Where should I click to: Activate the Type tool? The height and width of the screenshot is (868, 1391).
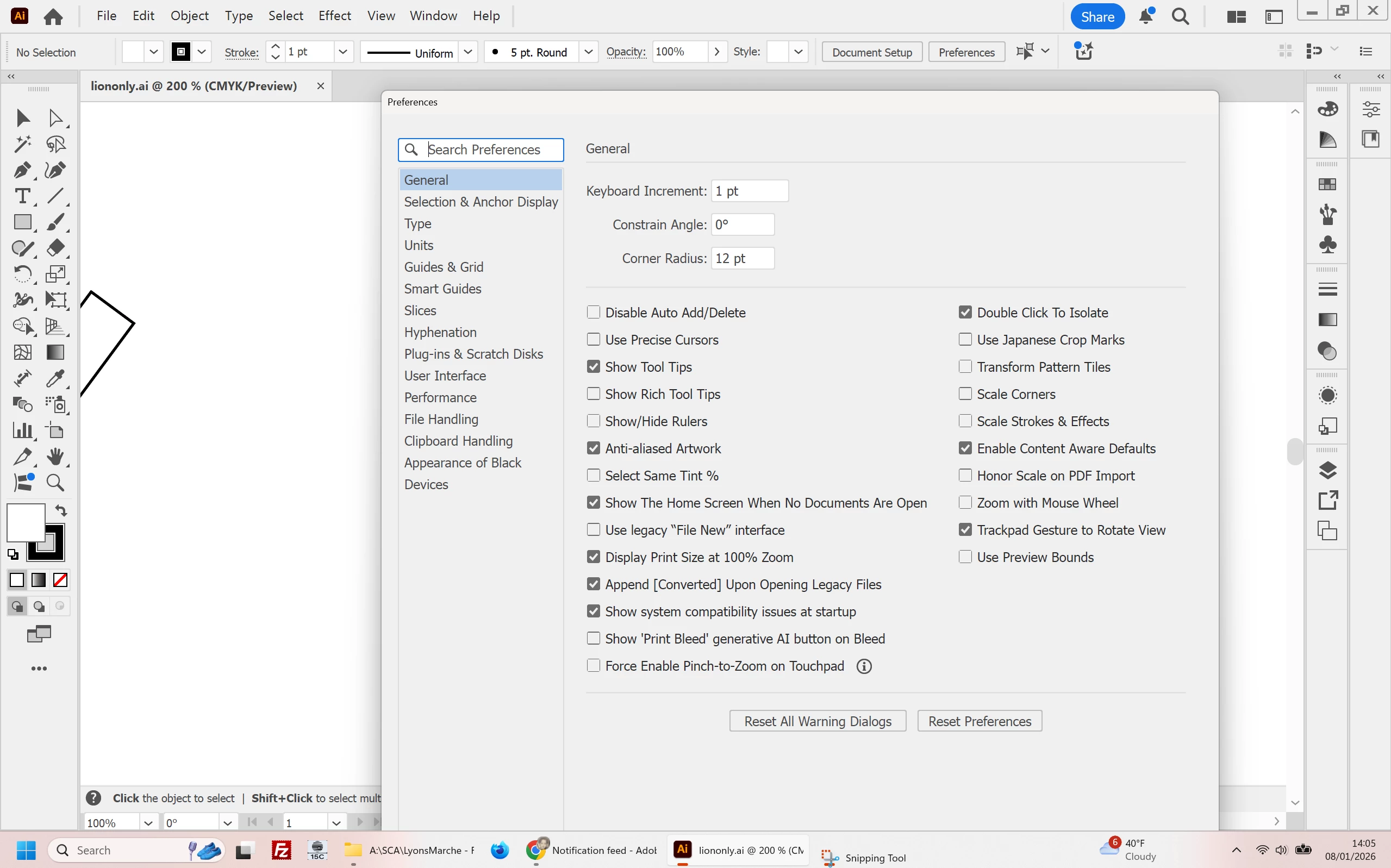click(x=22, y=196)
